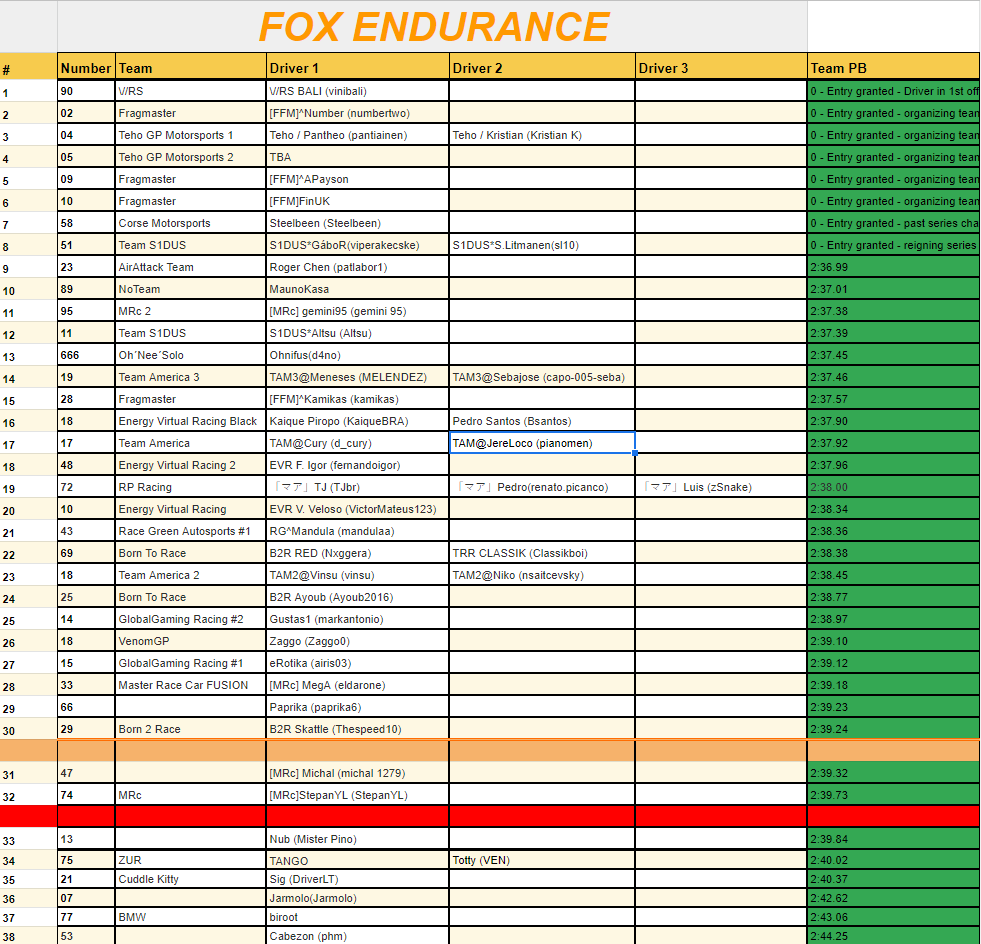
Task: Click cell 'Pedro Santos (Bsantos)'
Action: click(542, 421)
